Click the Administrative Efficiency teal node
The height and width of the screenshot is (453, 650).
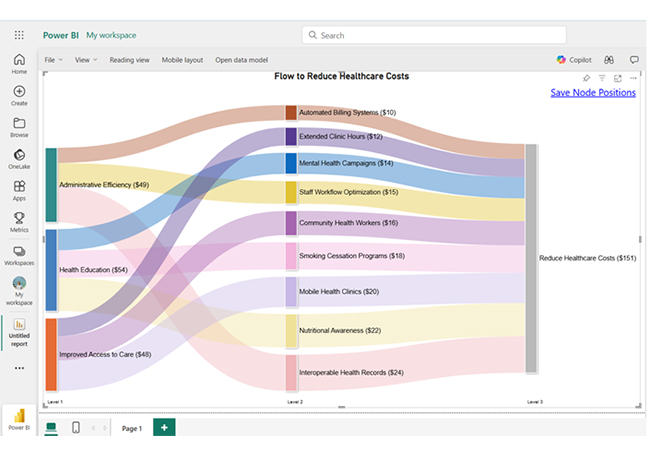(51, 185)
